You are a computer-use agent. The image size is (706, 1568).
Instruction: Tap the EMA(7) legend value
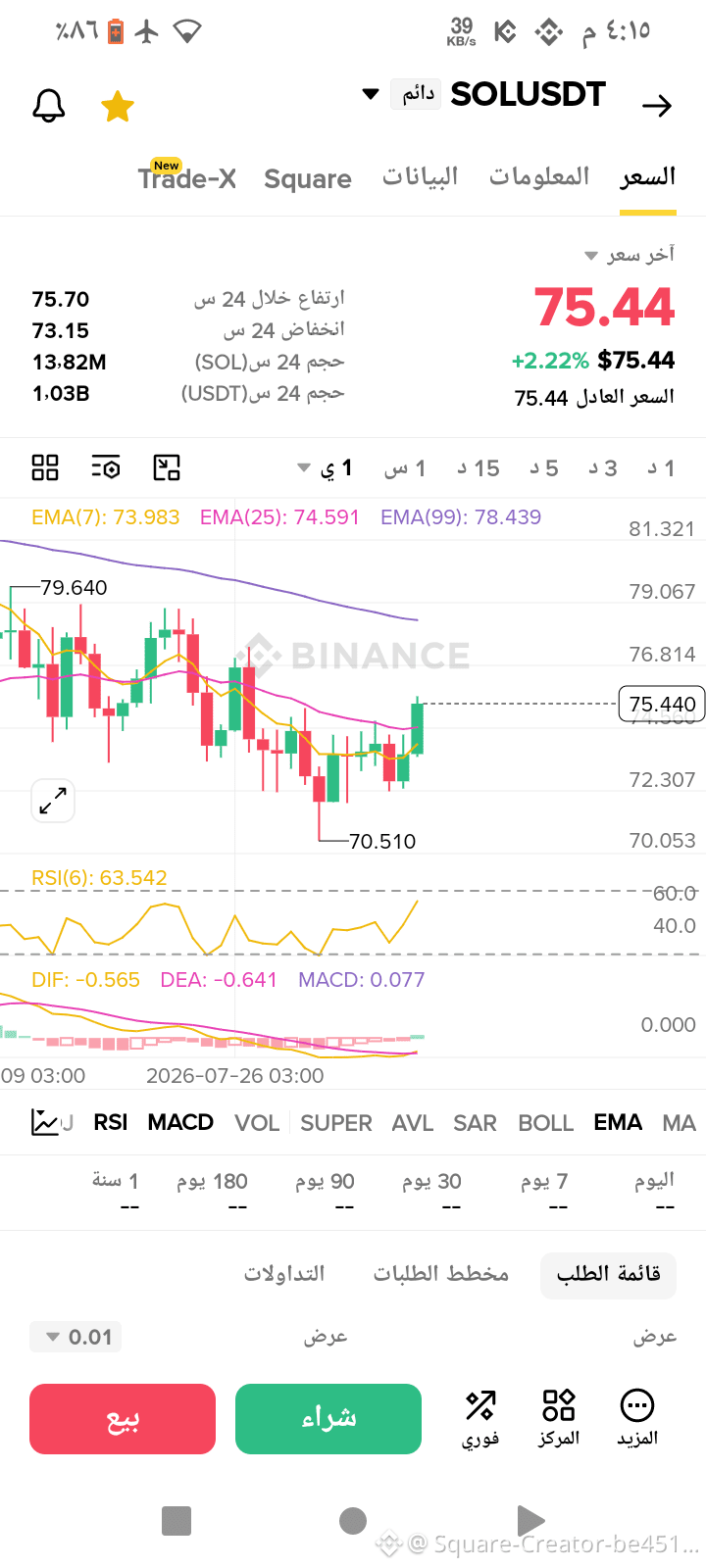[x=106, y=517]
